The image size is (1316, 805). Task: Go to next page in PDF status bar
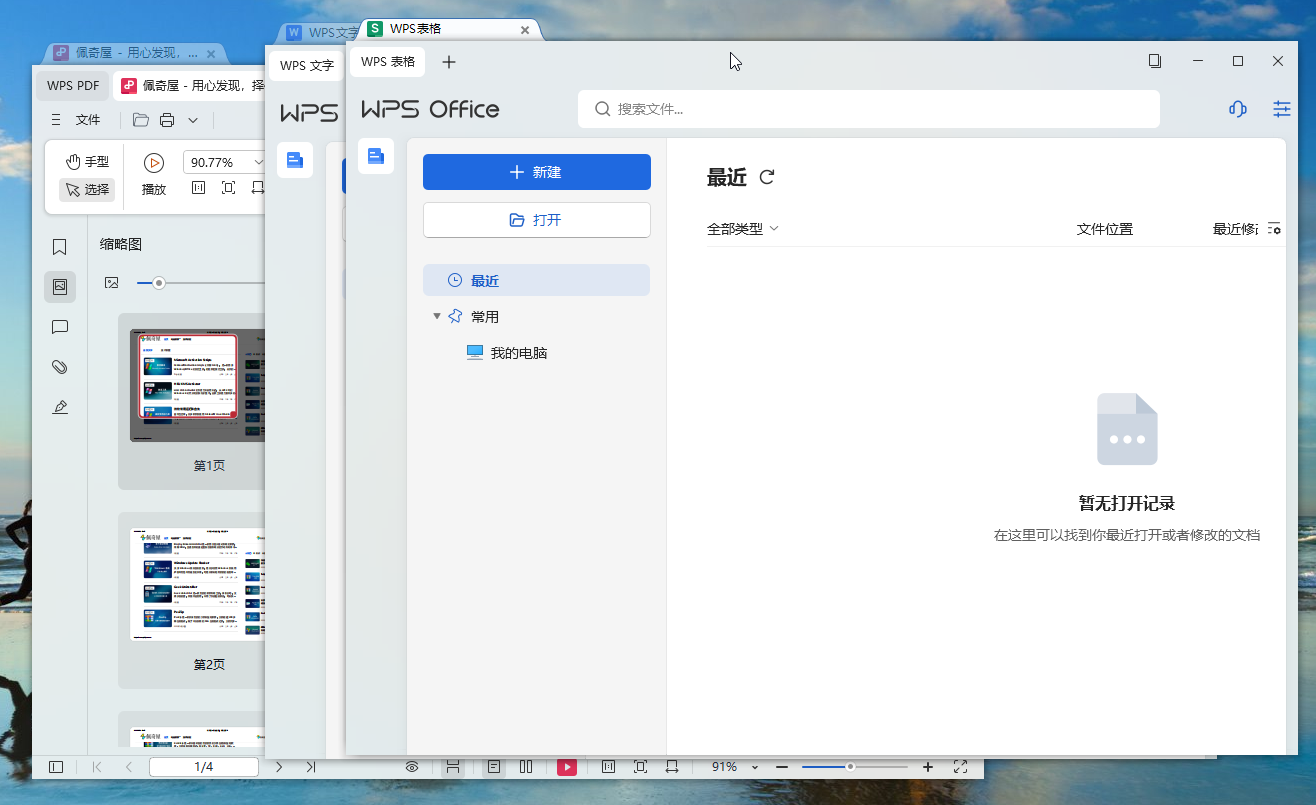pos(279,767)
